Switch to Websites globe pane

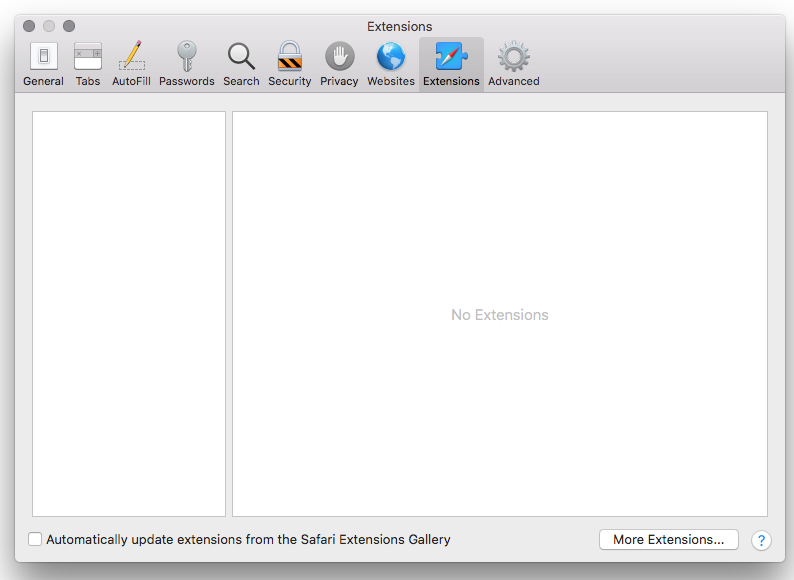[390, 64]
